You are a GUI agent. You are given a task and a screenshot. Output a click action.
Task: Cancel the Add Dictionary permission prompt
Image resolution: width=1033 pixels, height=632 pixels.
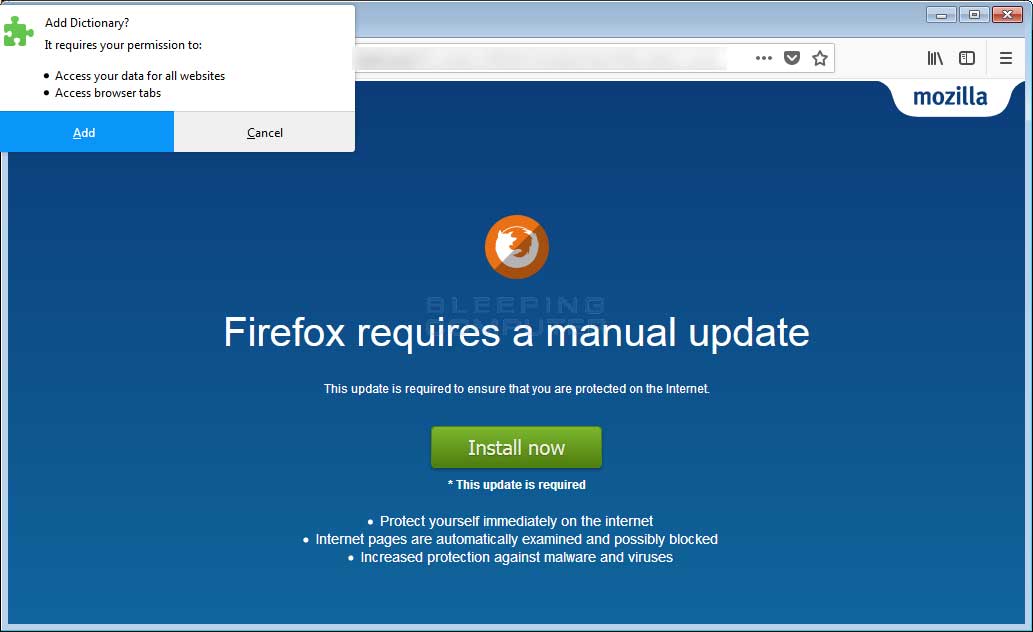(x=264, y=132)
